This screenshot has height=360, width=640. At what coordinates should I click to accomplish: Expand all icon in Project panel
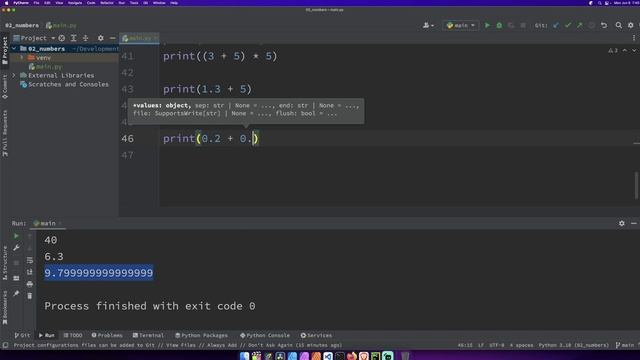(x=73, y=38)
